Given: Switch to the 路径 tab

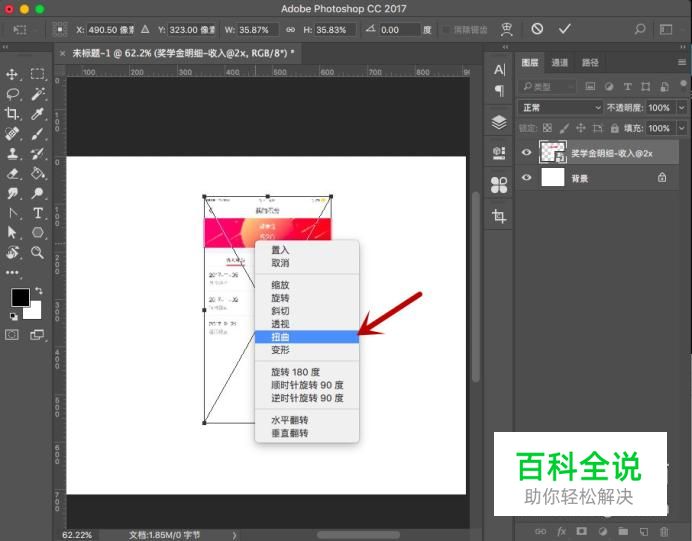Looking at the screenshot, I should 590,62.
